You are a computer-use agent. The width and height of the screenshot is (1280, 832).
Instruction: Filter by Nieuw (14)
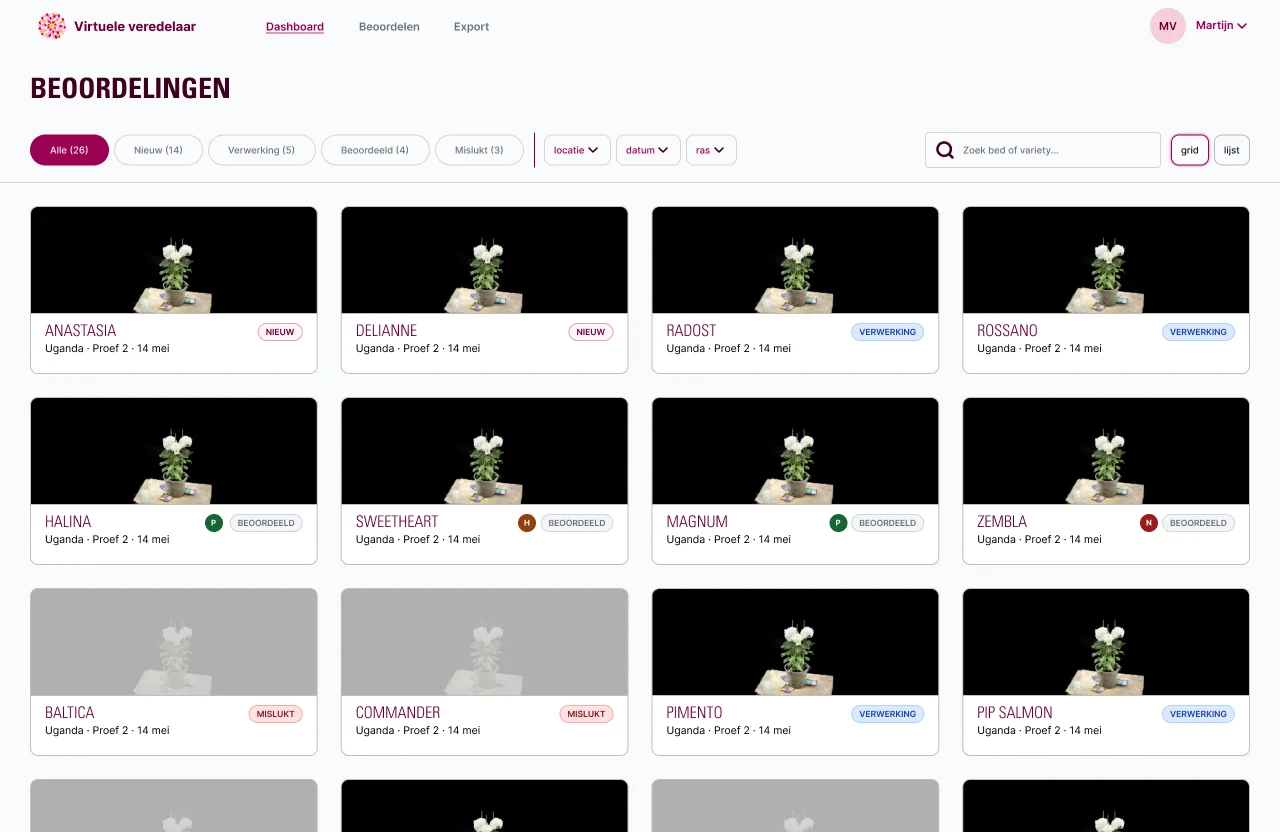click(x=159, y=150)
